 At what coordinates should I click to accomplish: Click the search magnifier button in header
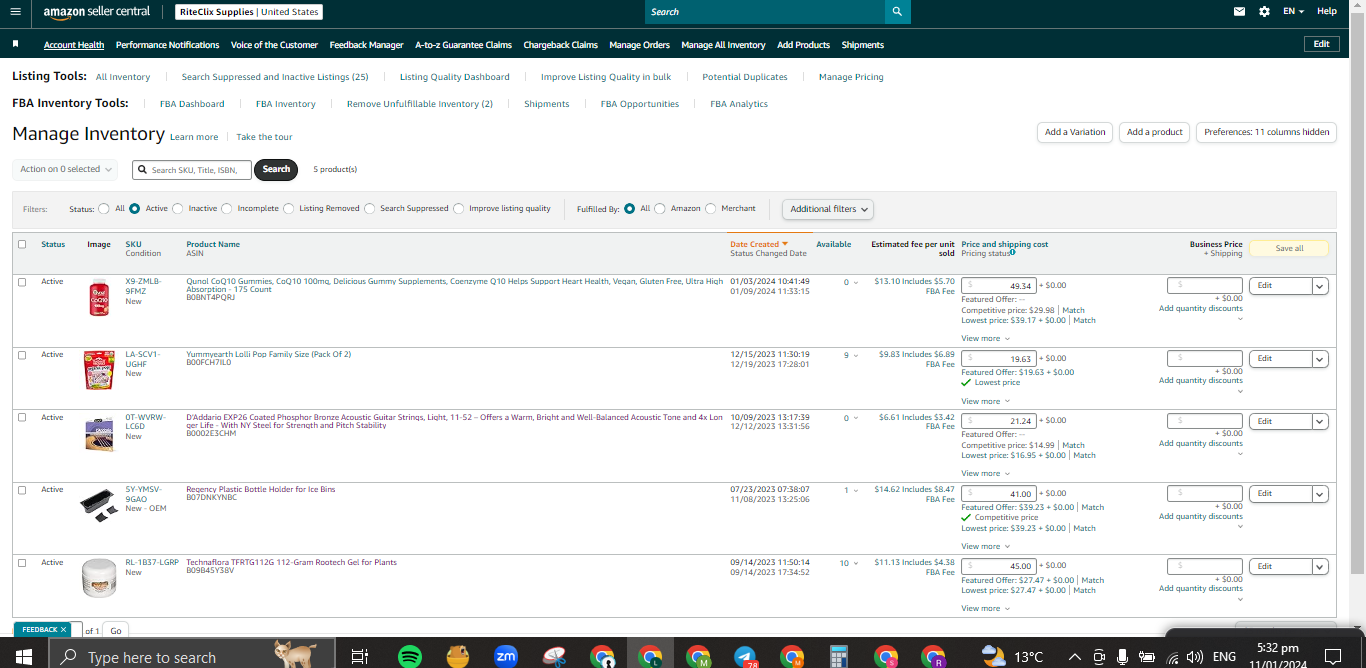coord(898,12)
